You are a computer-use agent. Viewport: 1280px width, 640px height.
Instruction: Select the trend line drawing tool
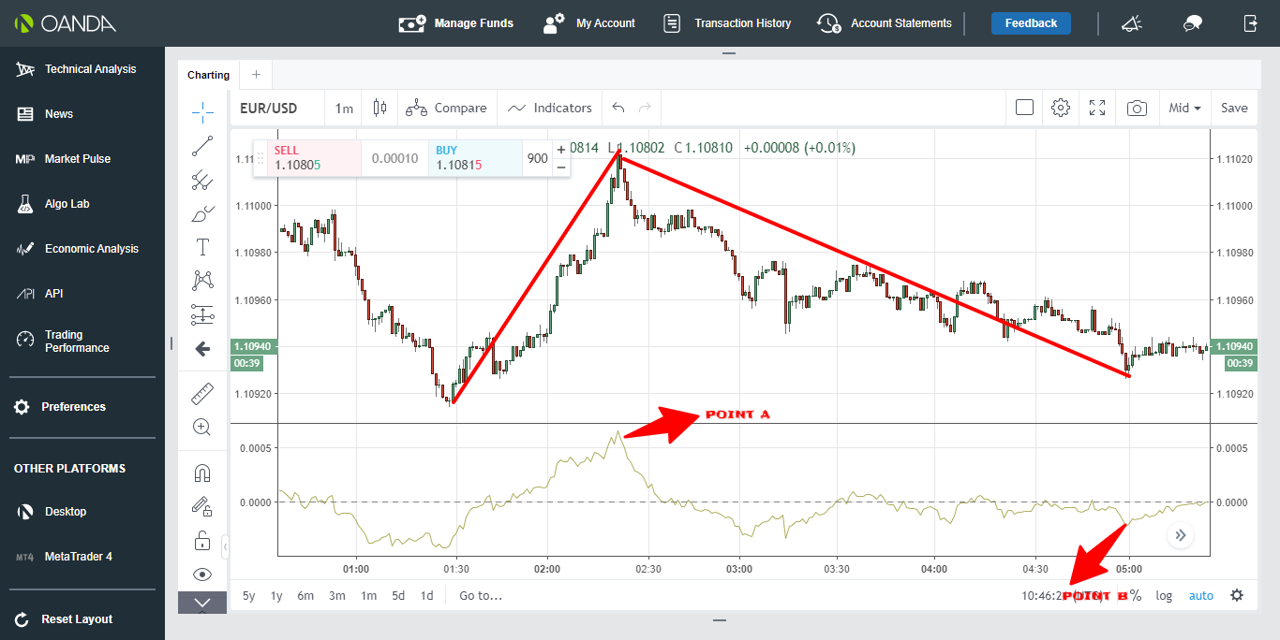[202, 146]
